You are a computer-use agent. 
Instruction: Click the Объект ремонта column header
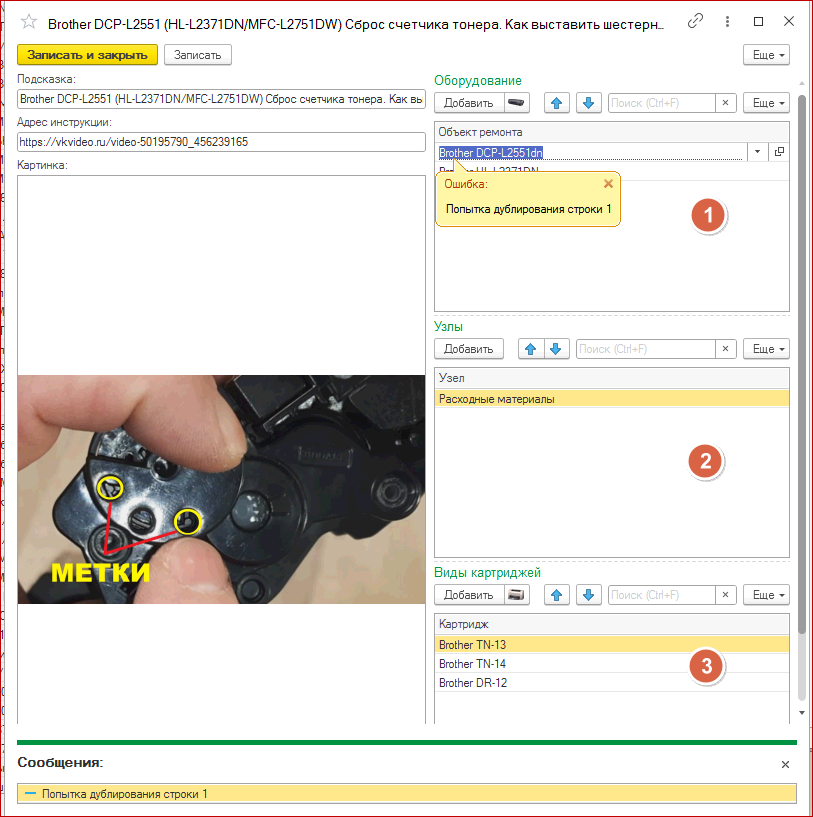pyautogui.click(x=612, y=132)
